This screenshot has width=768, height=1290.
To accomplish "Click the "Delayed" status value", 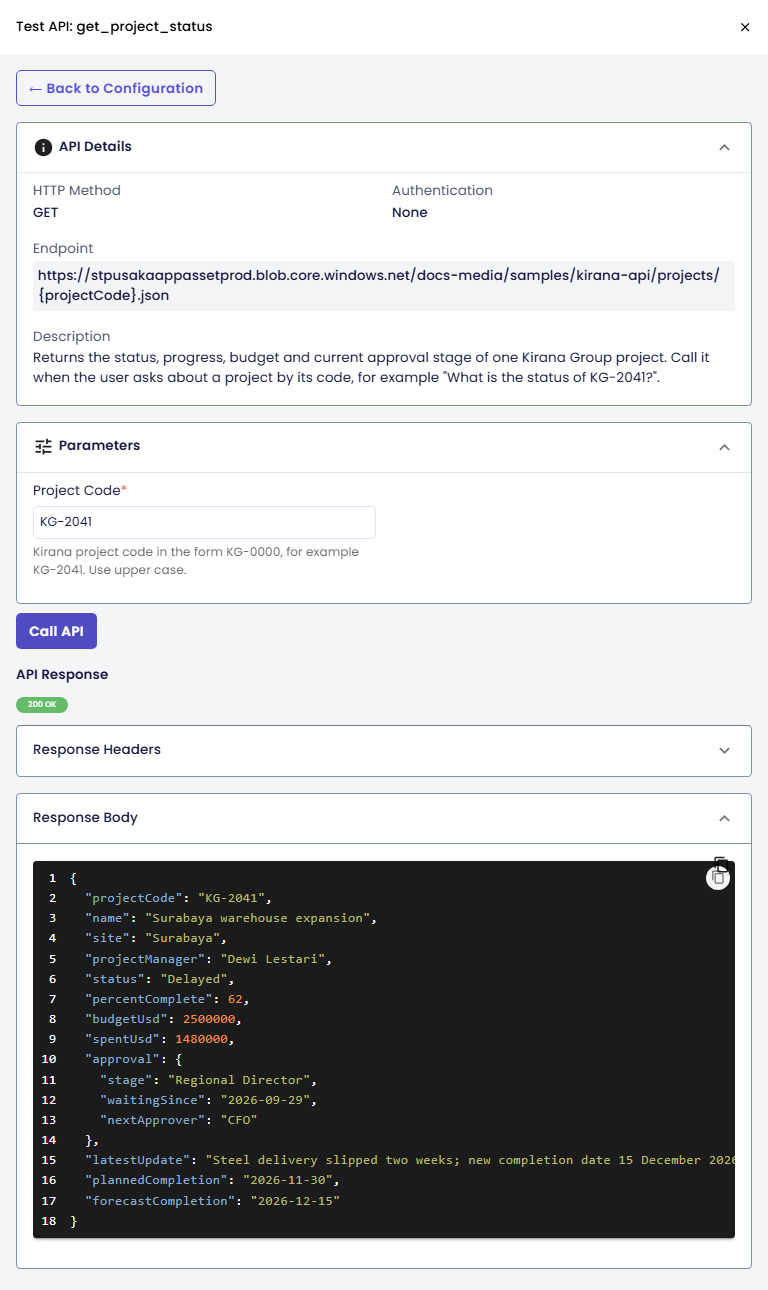I will point(194,979).
